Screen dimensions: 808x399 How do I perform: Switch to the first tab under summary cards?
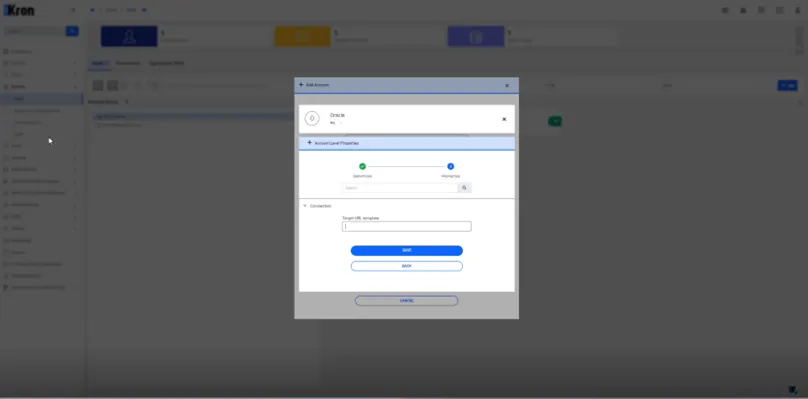point(99,63)
